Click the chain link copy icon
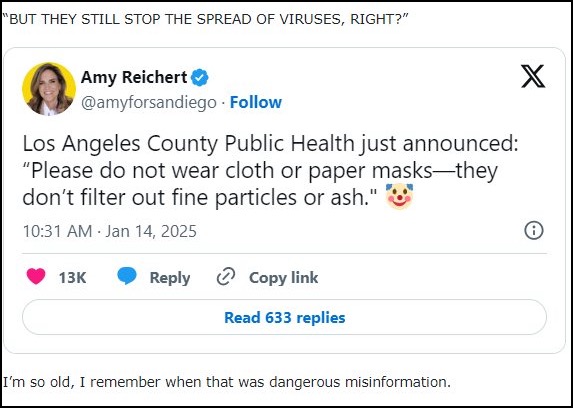 point(225,277)
